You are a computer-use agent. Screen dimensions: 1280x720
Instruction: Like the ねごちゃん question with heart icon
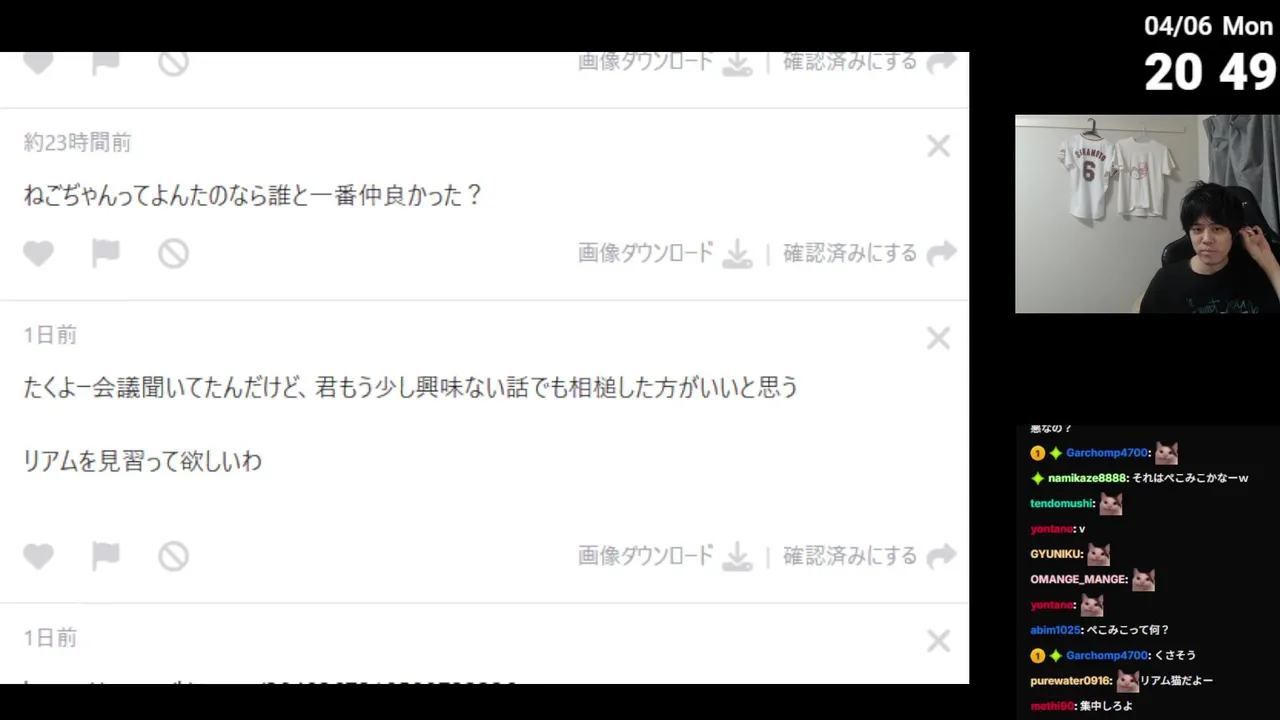38,253
